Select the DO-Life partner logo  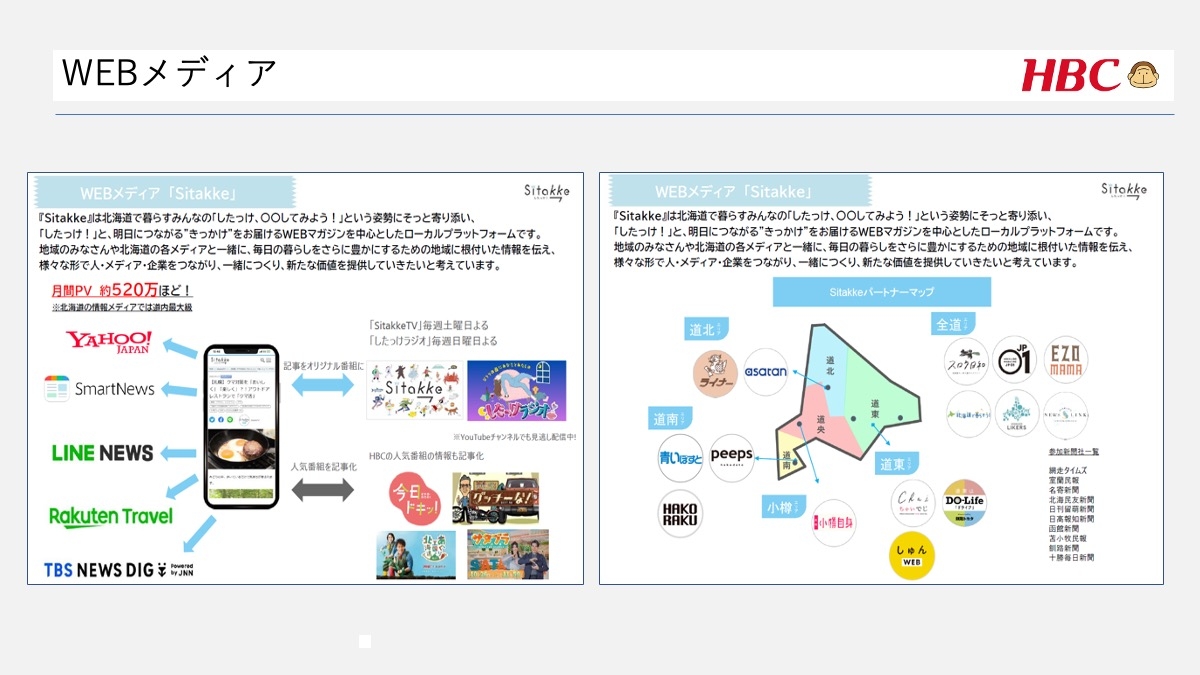tap(964, 503)
